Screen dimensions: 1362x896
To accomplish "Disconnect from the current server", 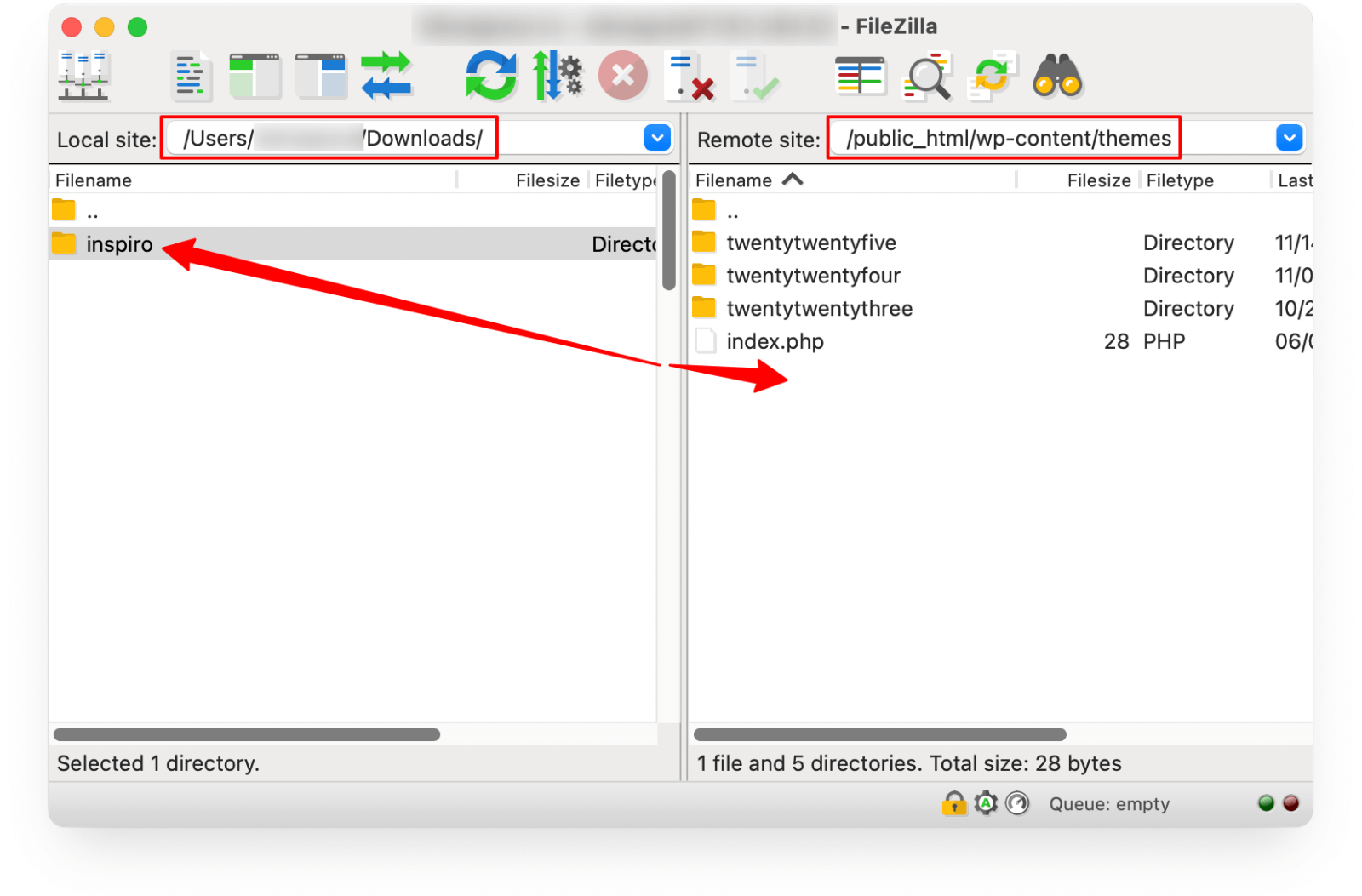I will pyautogui.click(x=690, y=76).
